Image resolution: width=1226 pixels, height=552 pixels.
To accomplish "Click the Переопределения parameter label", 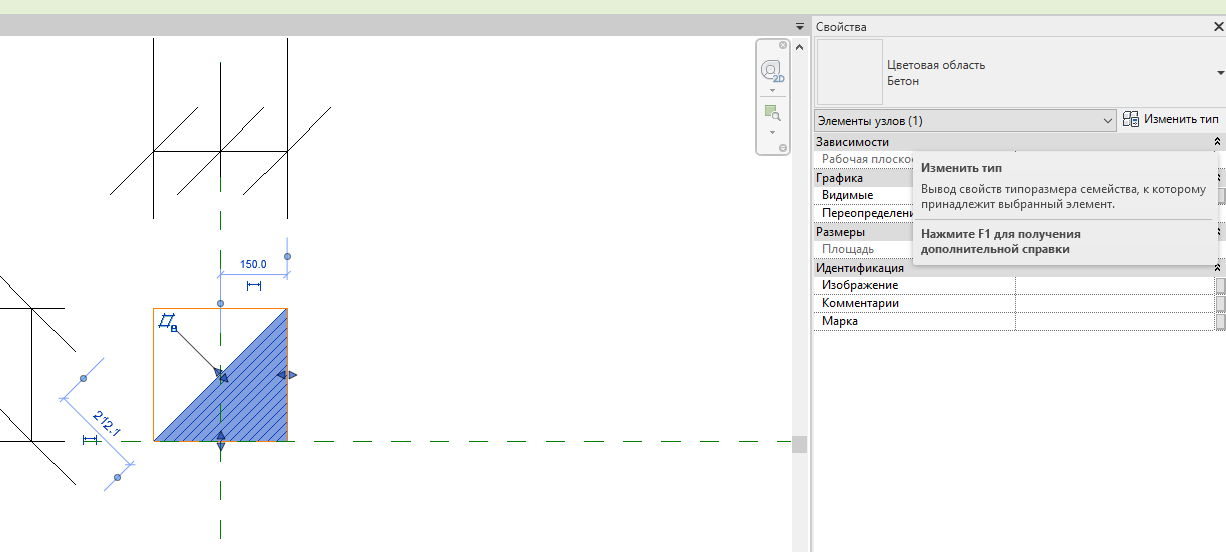I will [867, 213].
